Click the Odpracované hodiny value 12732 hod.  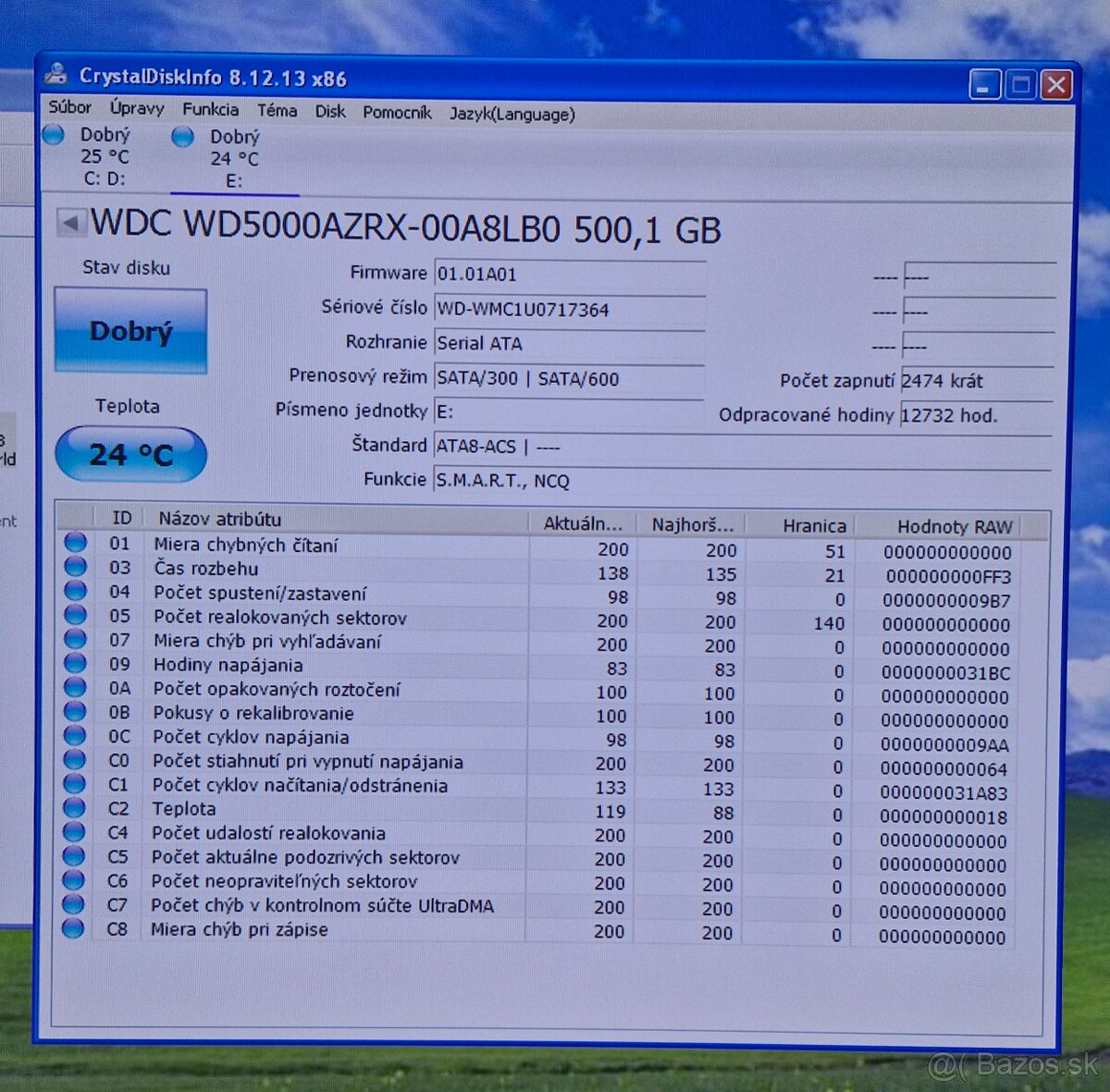(976, 415)
